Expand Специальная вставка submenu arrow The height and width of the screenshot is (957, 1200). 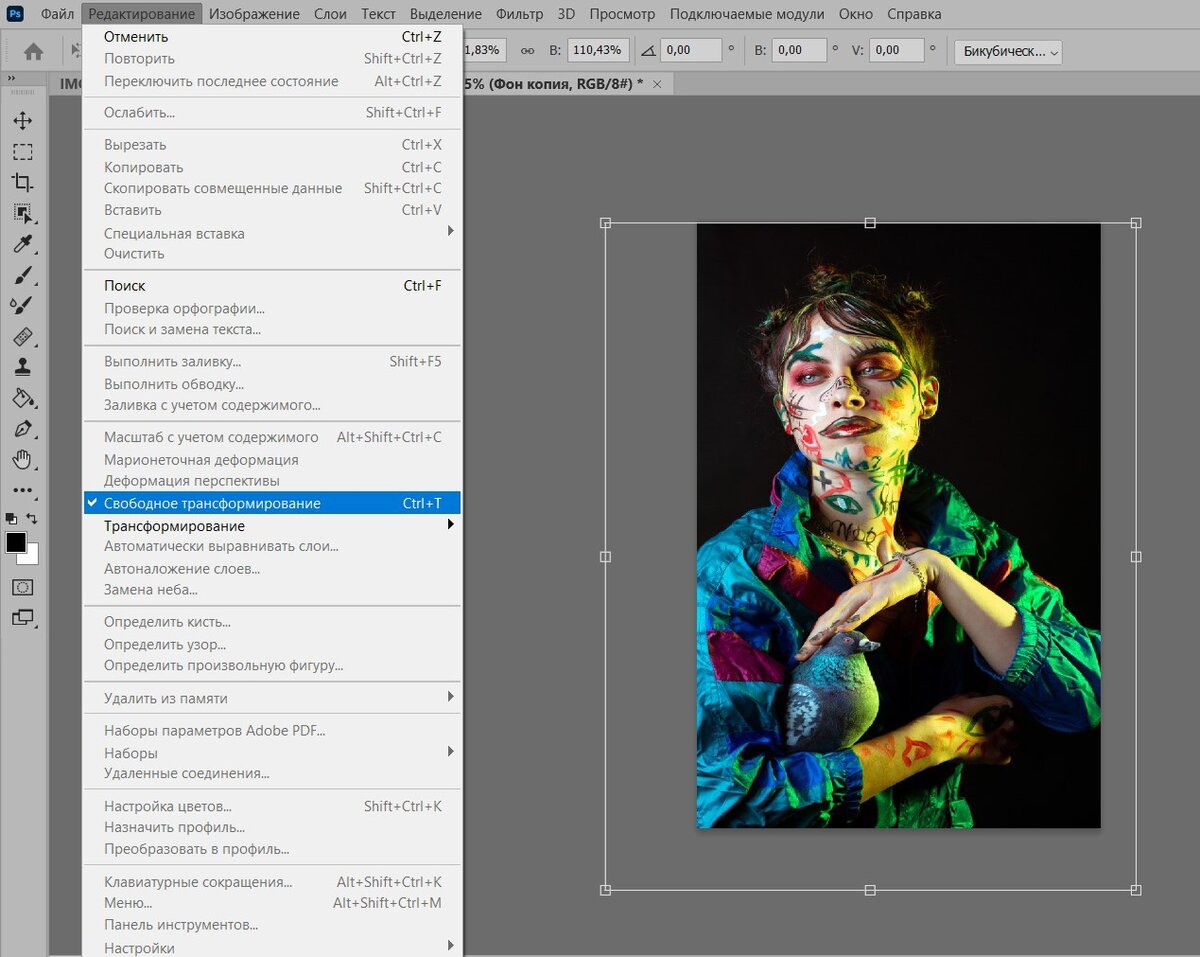(x=450, y=232)
